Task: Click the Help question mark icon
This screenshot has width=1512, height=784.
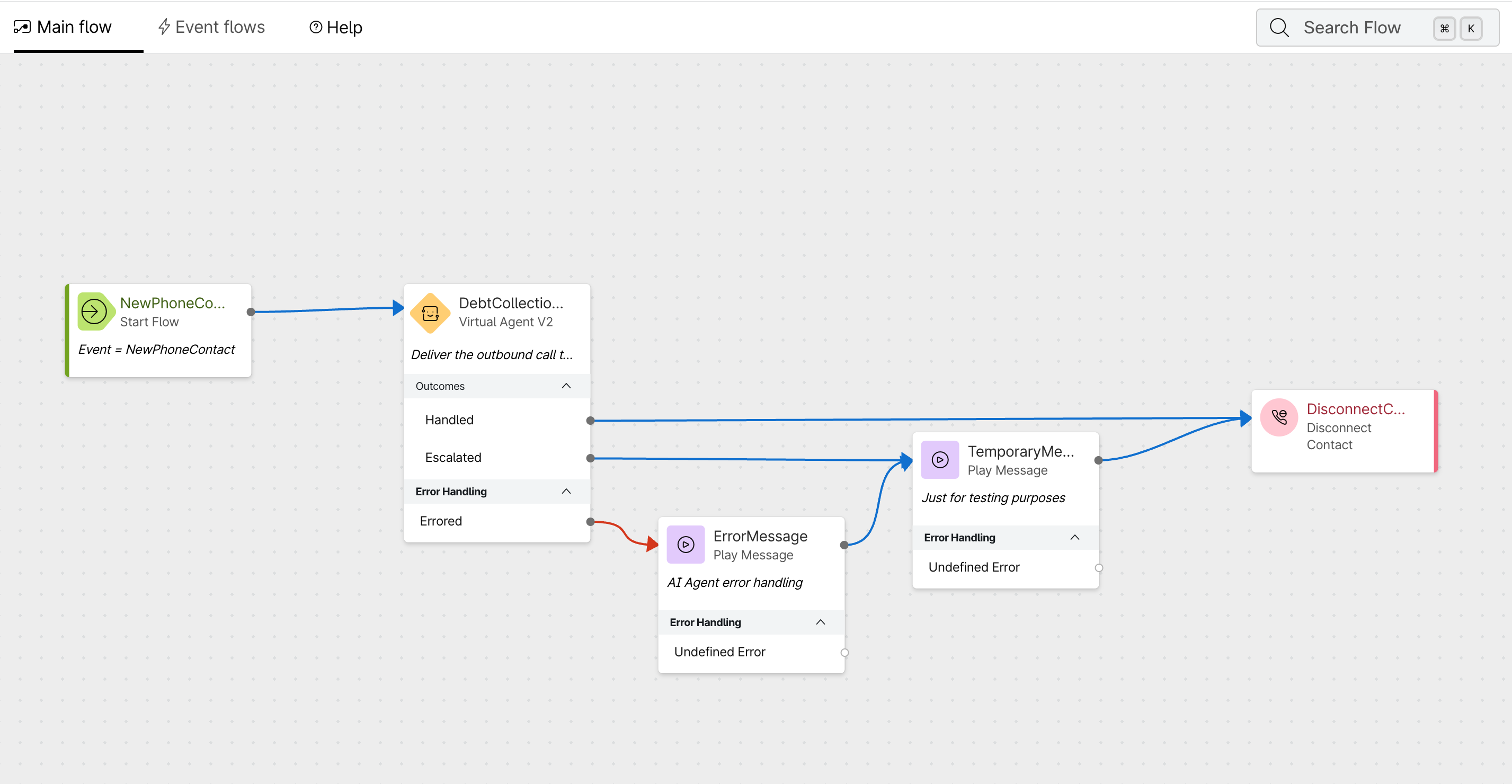Action: click(316, 27)
